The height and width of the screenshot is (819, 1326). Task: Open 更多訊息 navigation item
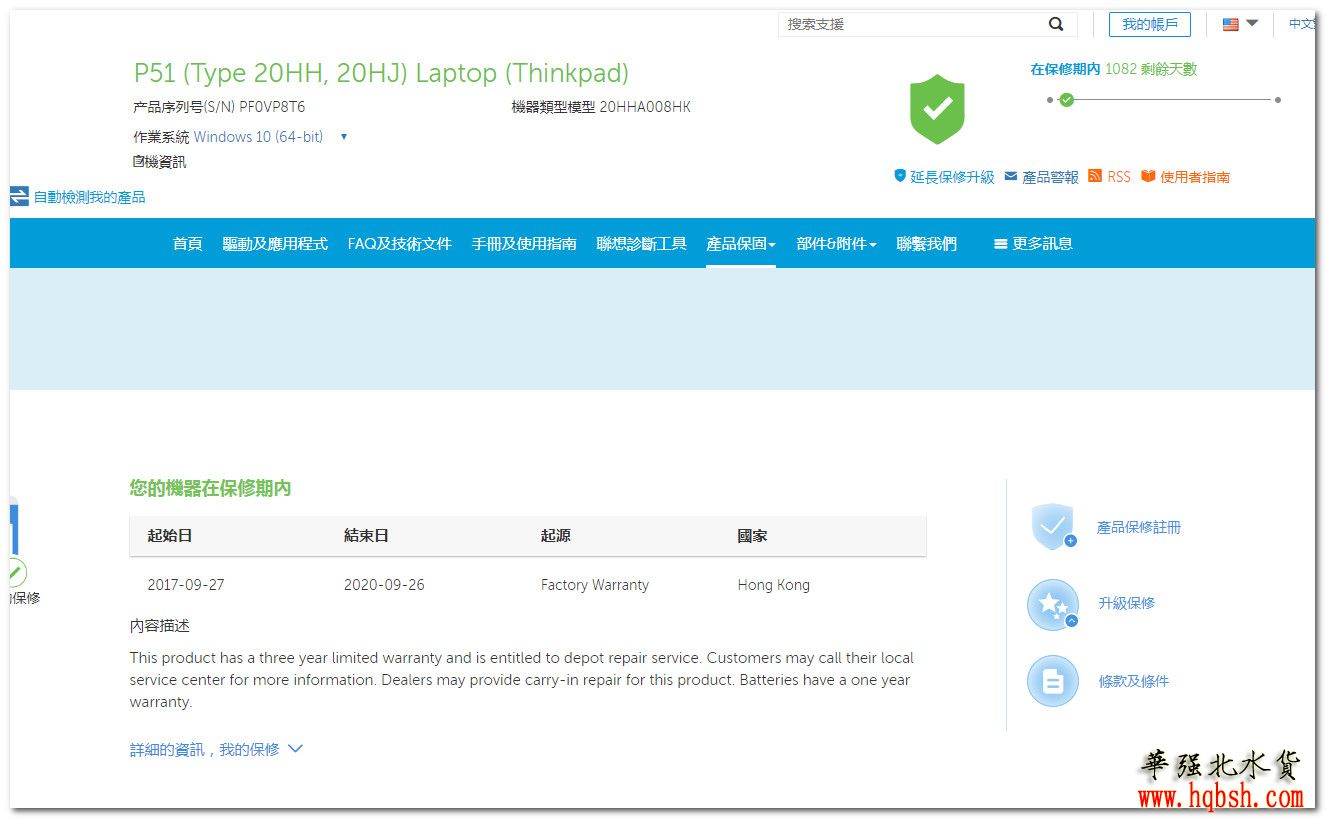(1042, 244)
